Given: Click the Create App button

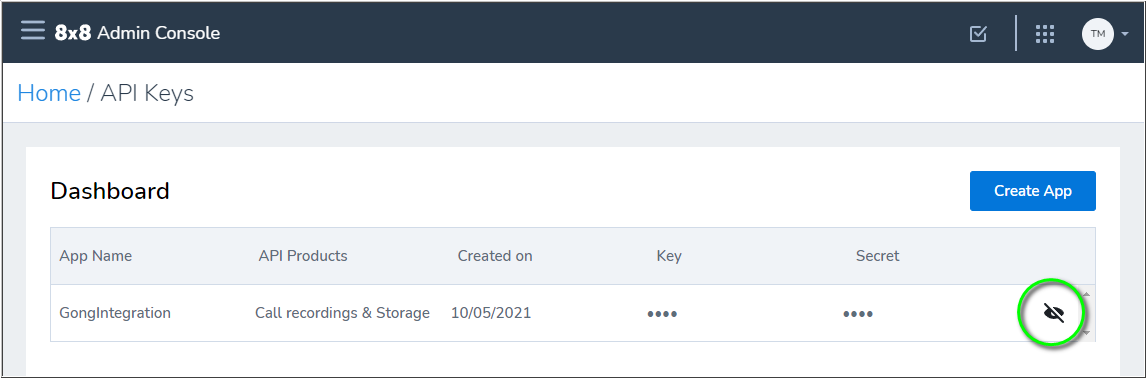Looking at the screenshot, I should [x=1033, y=191].
